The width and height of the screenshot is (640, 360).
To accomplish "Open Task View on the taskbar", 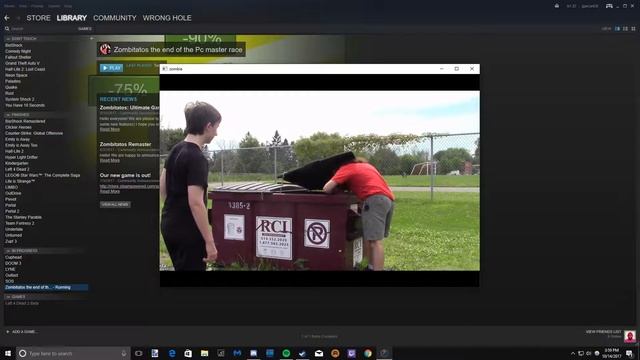I will tap(139, 353).
